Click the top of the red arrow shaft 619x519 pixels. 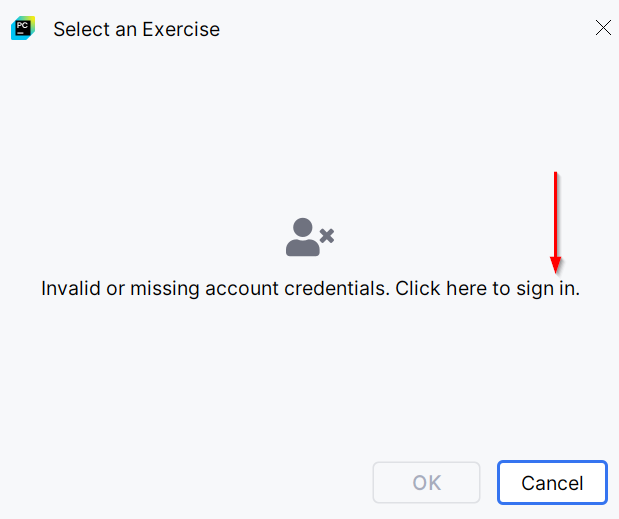click(x=555, y=175)
